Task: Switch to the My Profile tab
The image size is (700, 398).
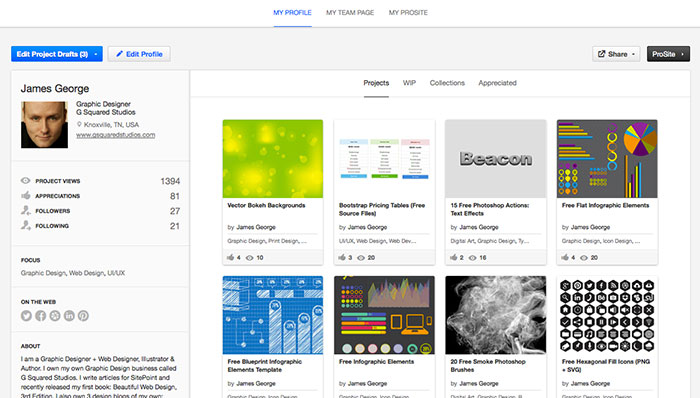Action: pyautogui.click(x=292, y=13)
